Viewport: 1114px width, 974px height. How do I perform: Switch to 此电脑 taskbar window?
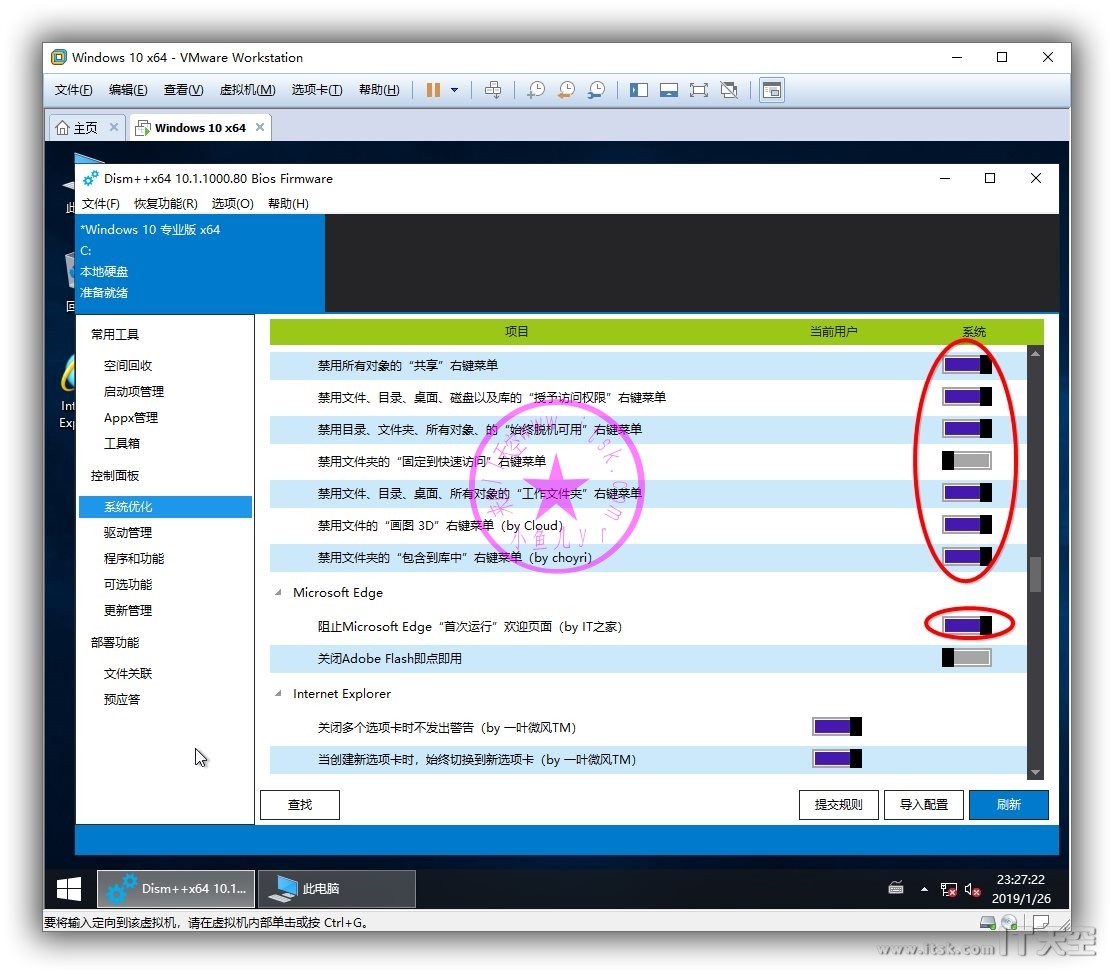coord(337,889)
